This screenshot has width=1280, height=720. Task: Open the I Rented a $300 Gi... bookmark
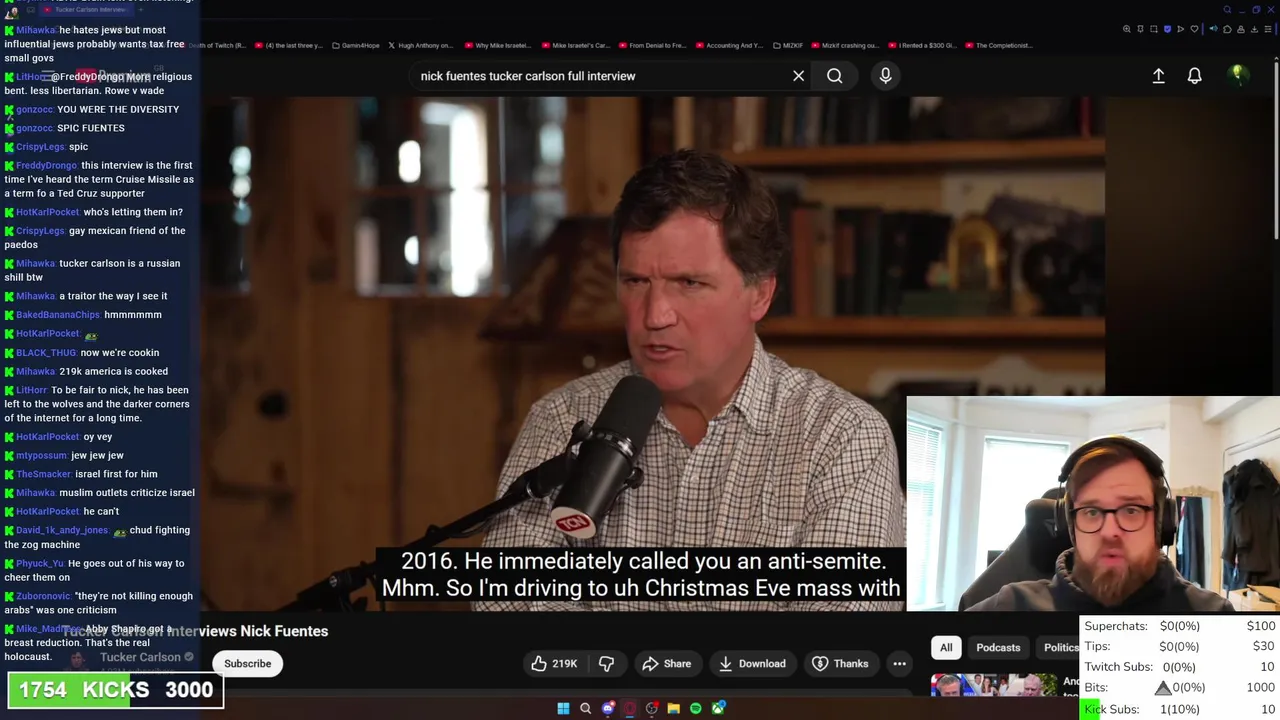click(923, 45)
